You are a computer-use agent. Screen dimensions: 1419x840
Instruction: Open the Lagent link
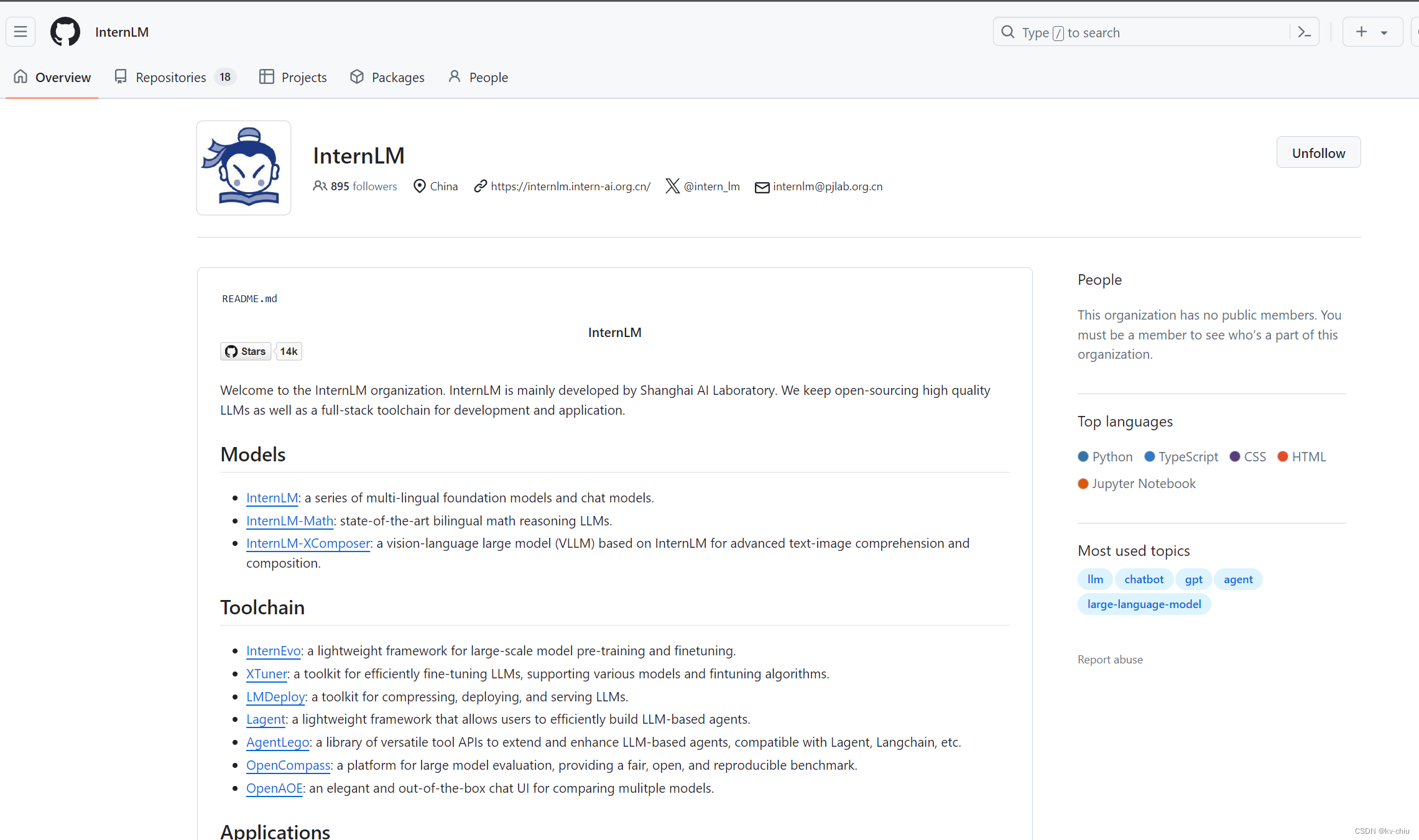[266, 719]
